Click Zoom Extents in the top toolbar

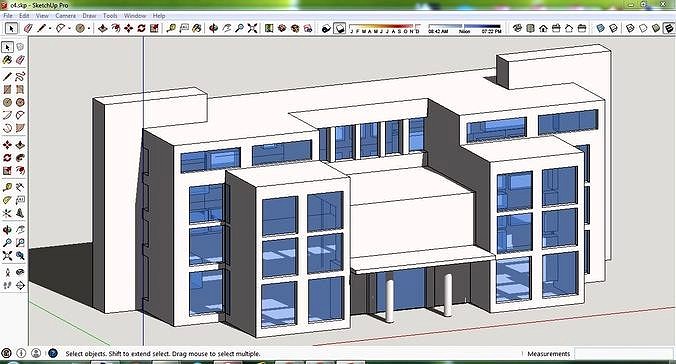coord(253,28)
